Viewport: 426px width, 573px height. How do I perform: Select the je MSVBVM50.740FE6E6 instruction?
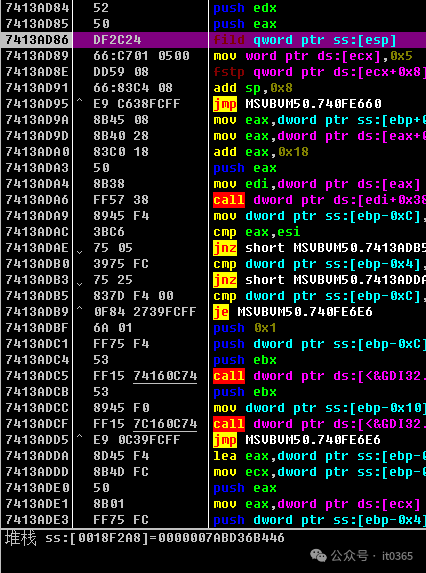tap(293, 312)
